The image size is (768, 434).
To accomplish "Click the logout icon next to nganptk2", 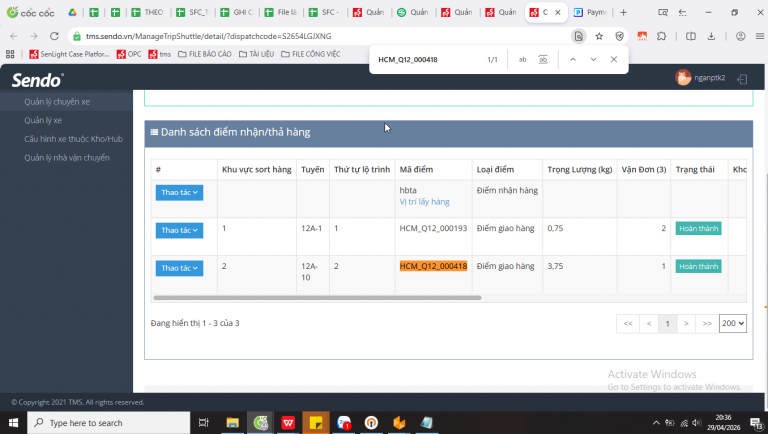I will pos(742,79).
